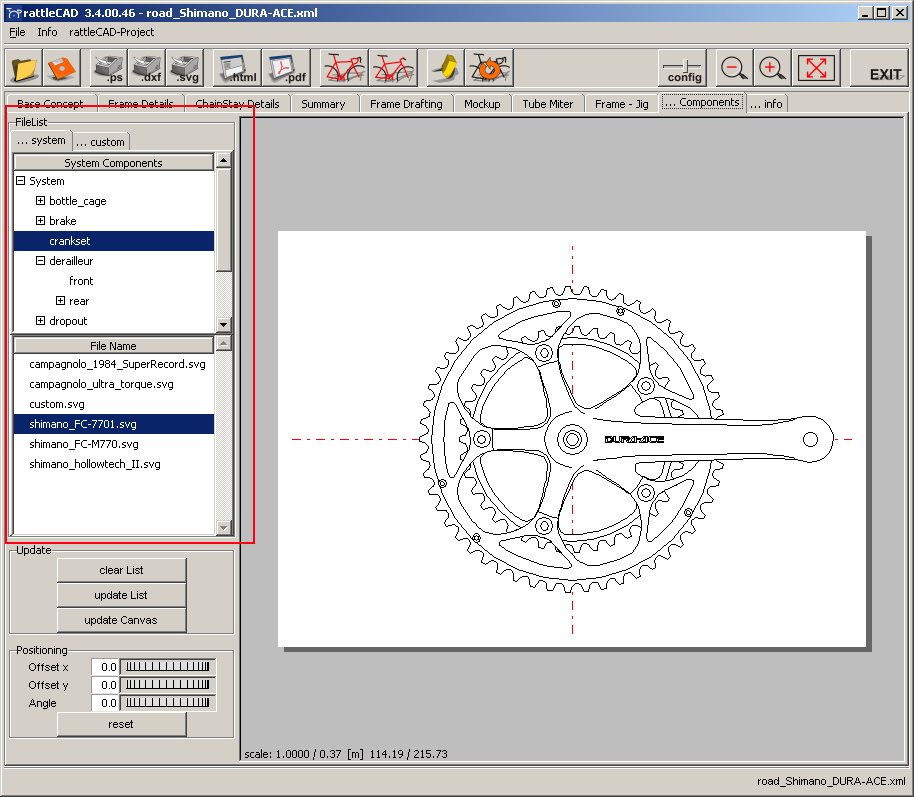
Task: Select campagnolo_1984_SuperRecord.svg file
Action: click(114, 364)
